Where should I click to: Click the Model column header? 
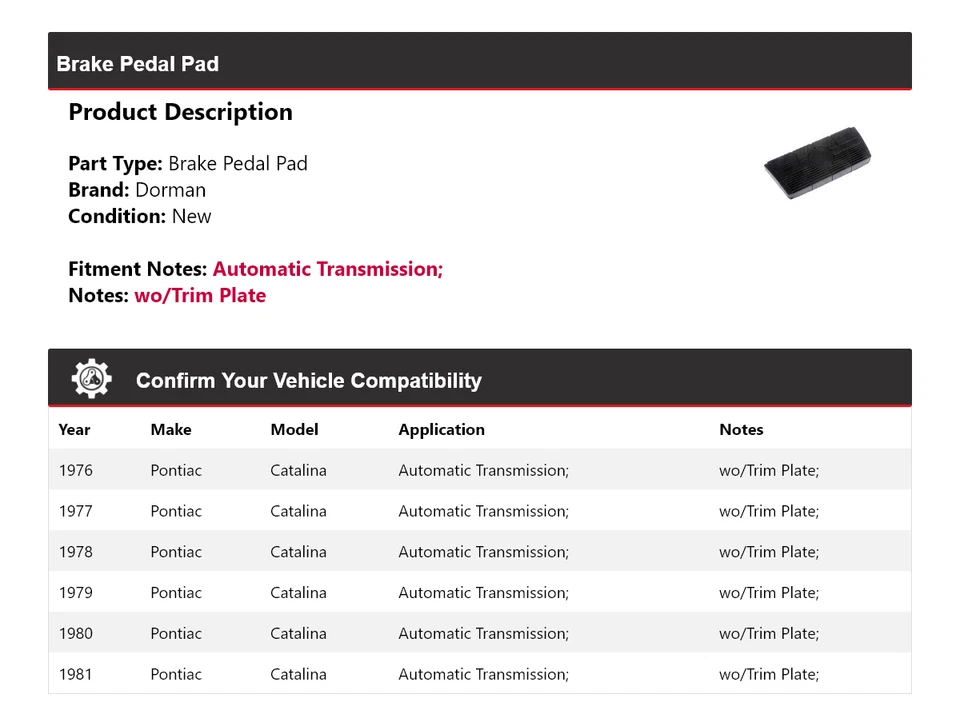click(294, 429)
